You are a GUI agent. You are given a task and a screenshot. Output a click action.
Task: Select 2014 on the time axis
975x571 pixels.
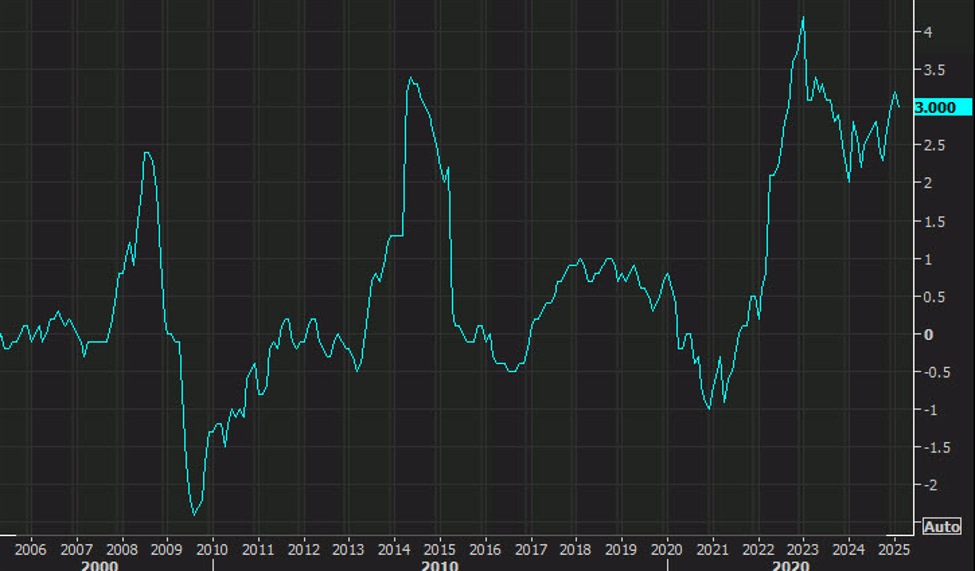pyautogui.click(x=394, y=549)
